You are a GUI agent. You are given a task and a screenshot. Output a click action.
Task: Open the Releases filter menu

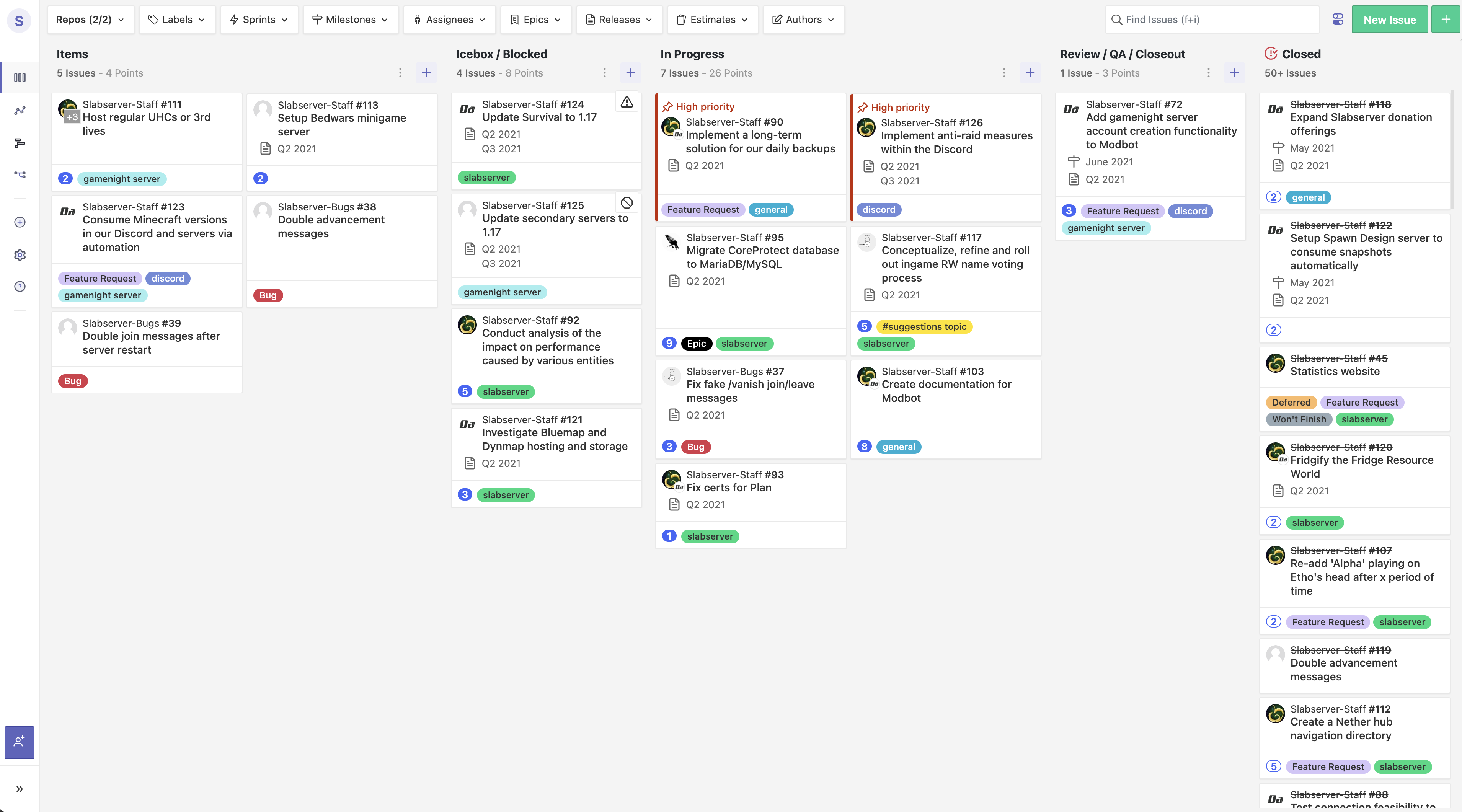[619, 19]
